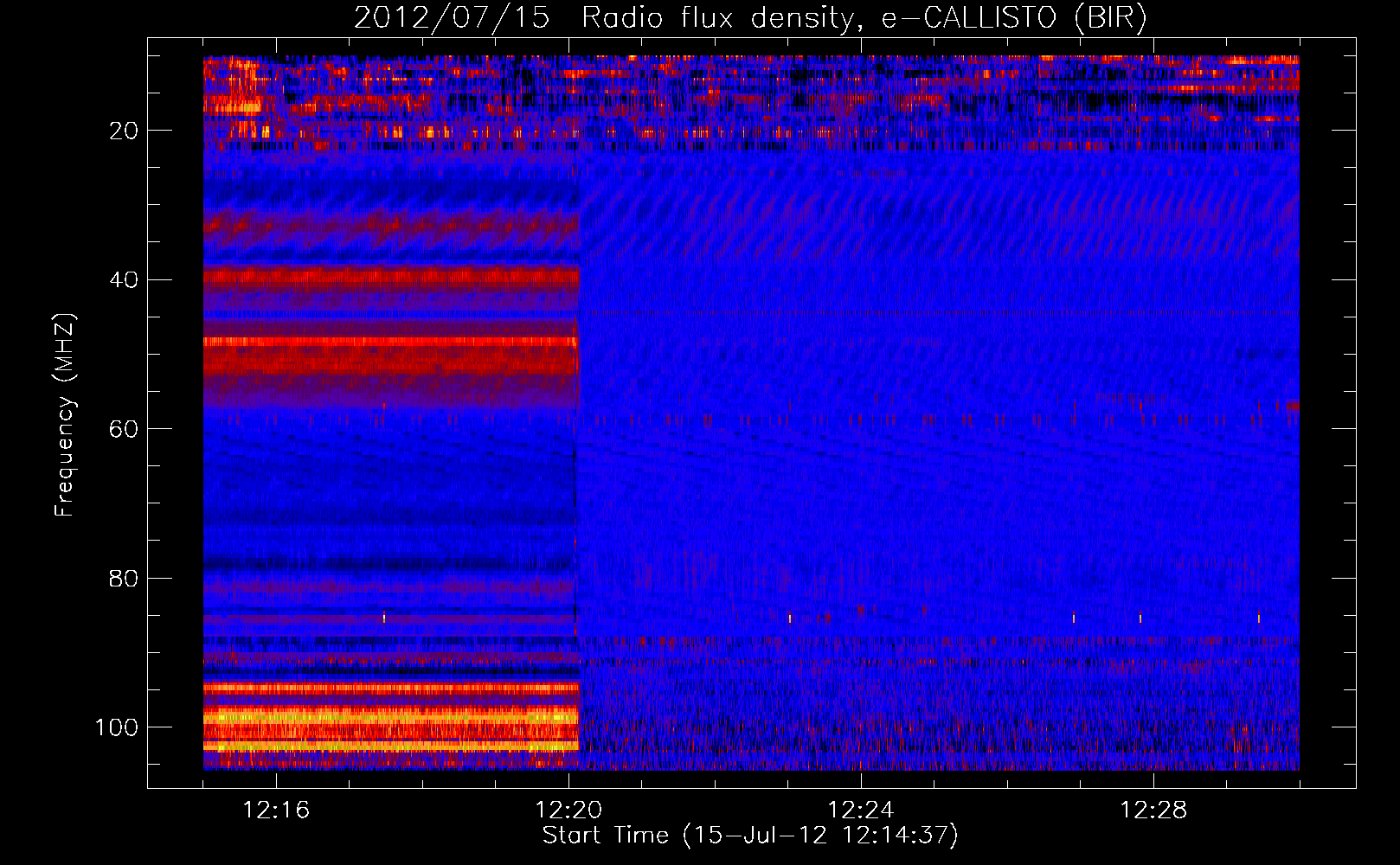Click the 12:24 time axis tick label
This screenshot has height=865, width=1400.
pos(861,811)
